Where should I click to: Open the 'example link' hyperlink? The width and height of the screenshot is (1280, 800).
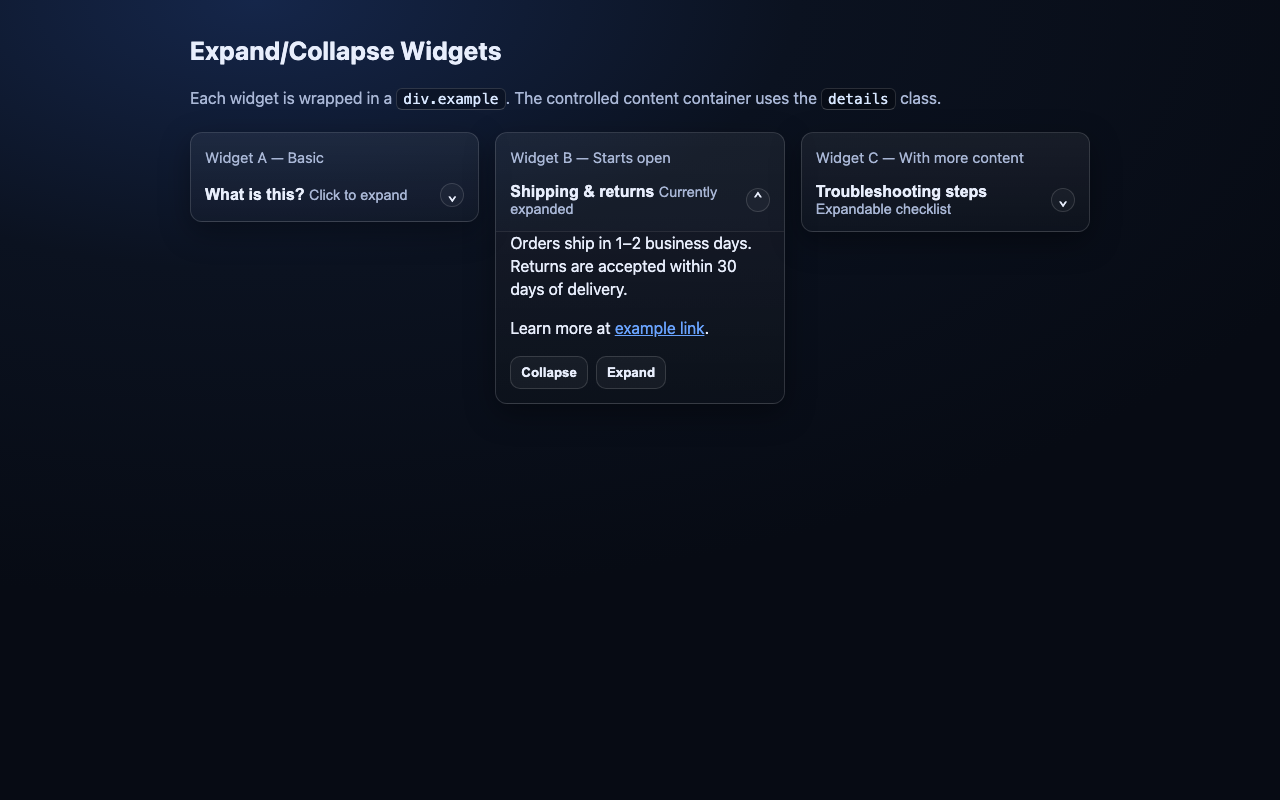[x=659, y=328]
